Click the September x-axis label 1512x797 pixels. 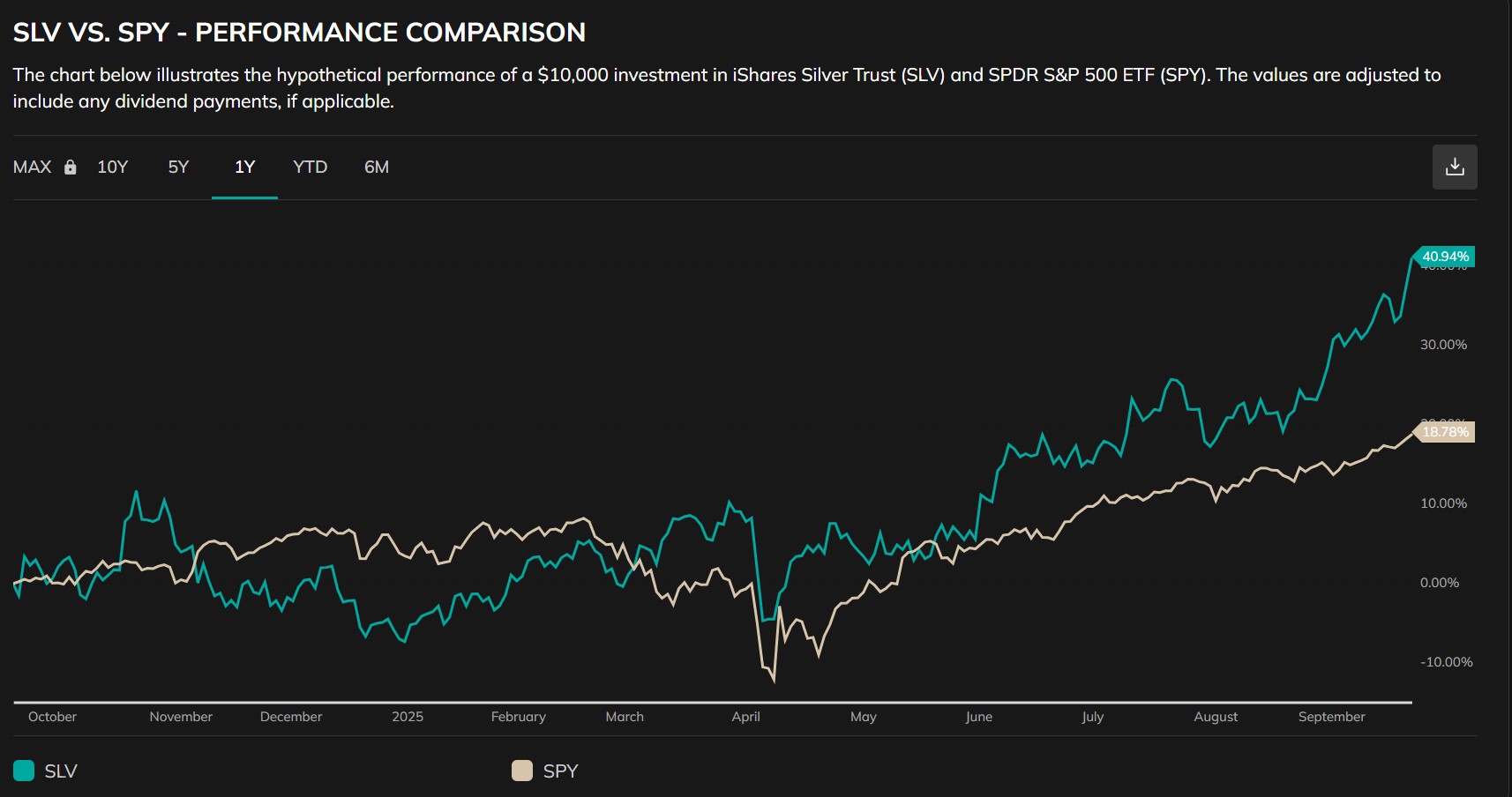click(x=1331, y=717)
